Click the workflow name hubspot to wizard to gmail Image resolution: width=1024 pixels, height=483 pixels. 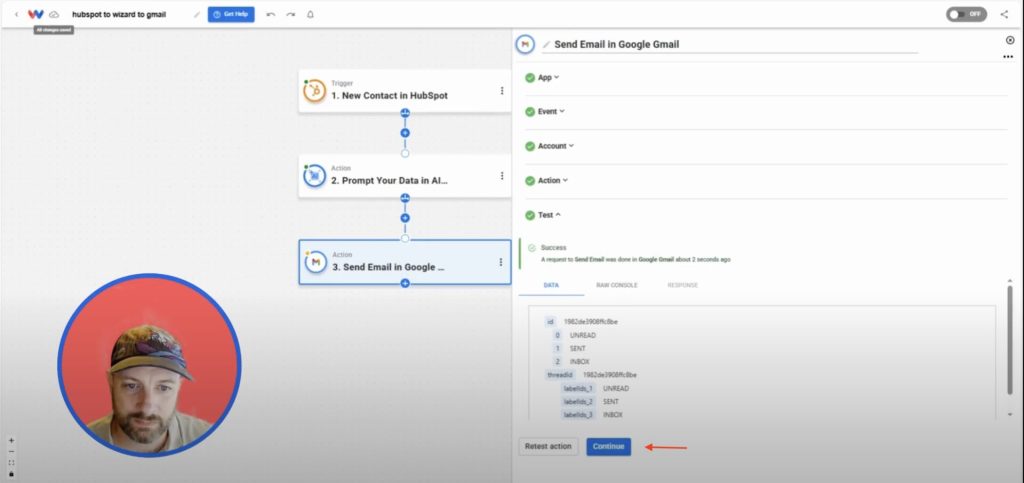tap(119, 14)
